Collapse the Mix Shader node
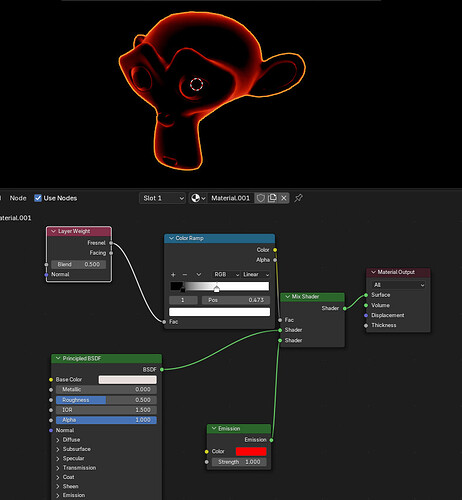 coord(287,297)
